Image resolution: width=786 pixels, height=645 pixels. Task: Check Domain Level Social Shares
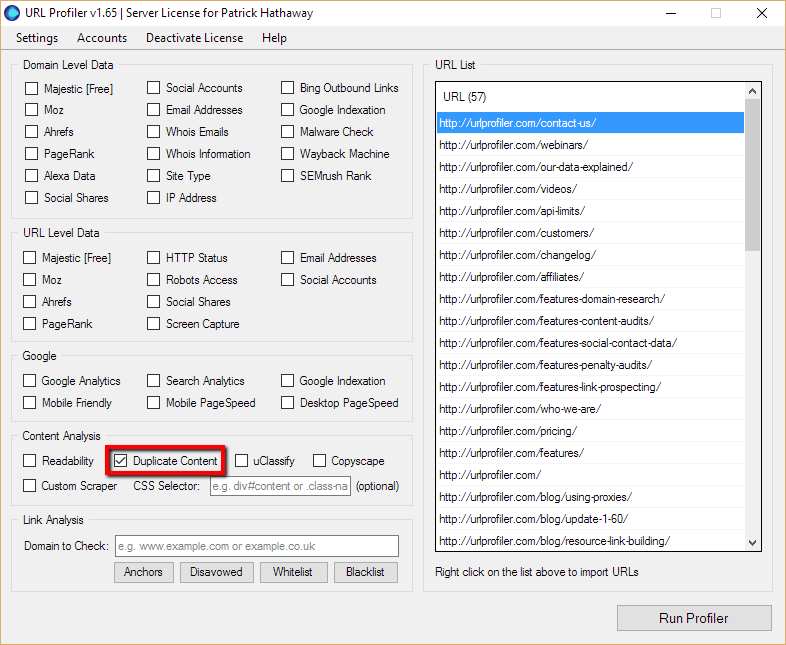pos(32,198)
